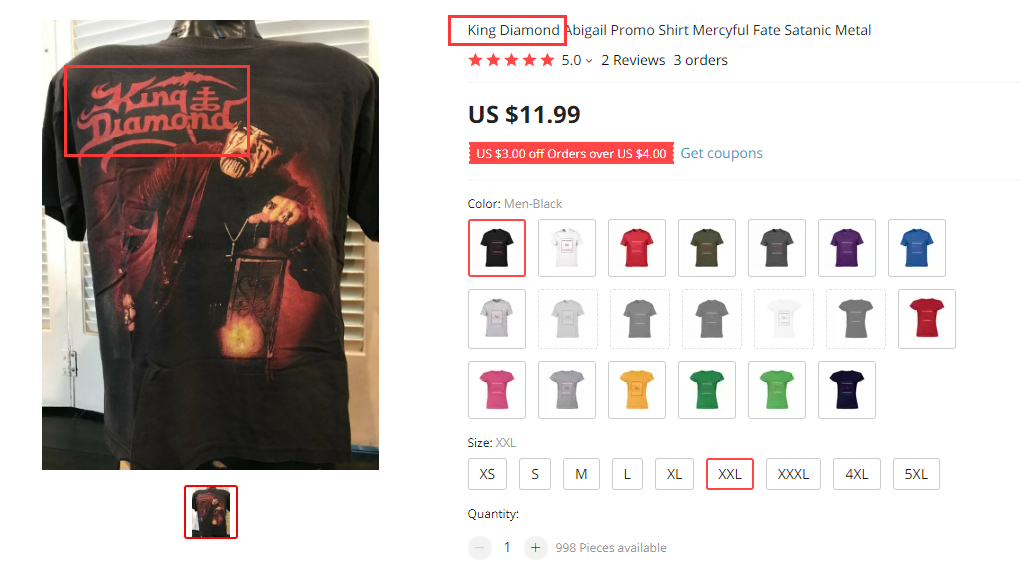Select the black t-shirt color option
The image size is (1028, 573).
pyautogui.click(x=497, y=248)
